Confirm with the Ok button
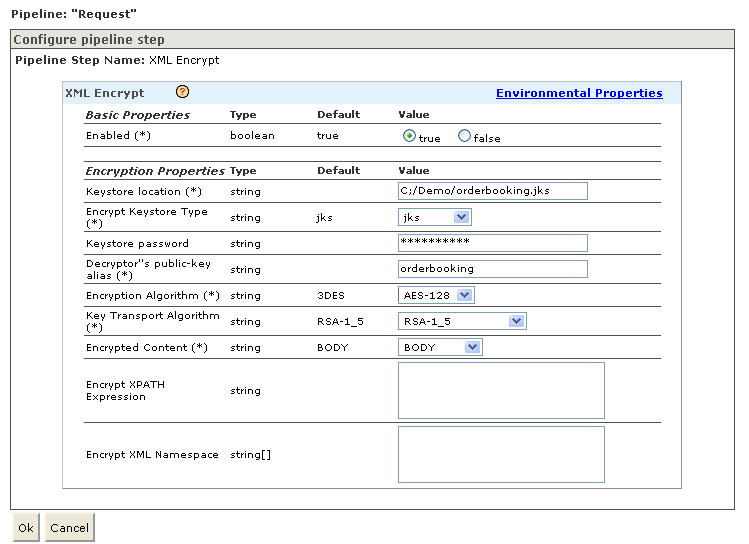The height and width of the screenshot is (544, 749). (26, 527)
